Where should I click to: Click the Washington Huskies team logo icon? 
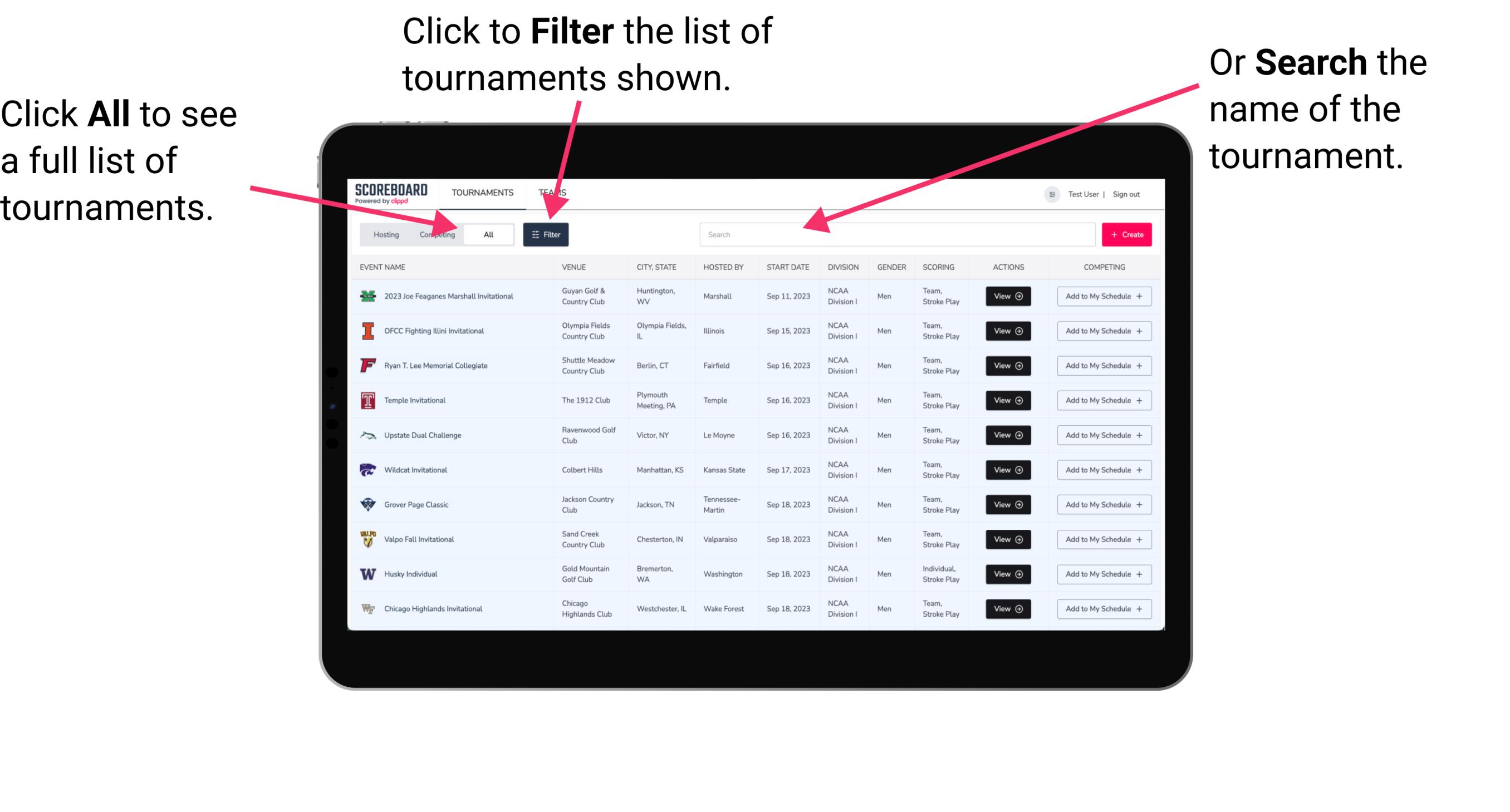tap(368, 573)
